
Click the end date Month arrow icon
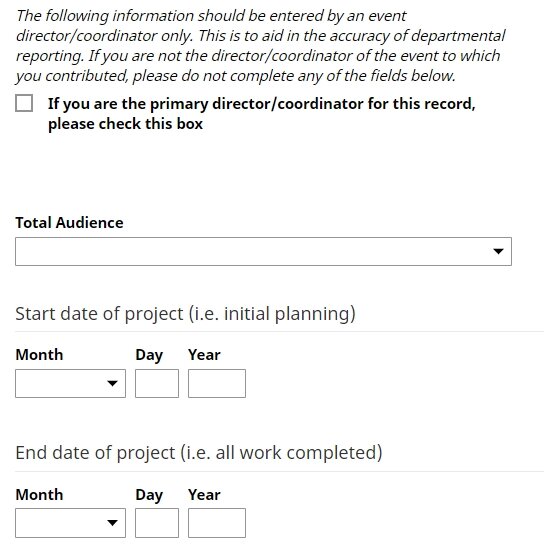click(112, 523)
